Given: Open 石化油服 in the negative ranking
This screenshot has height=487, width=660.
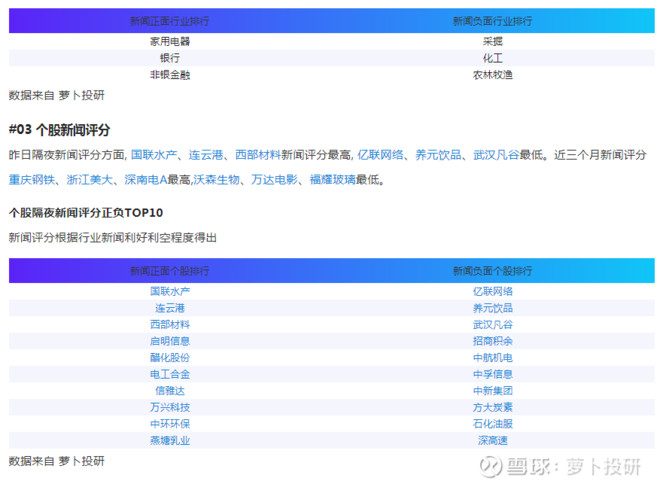Looking at the screenshot, I should coord(492,424).
